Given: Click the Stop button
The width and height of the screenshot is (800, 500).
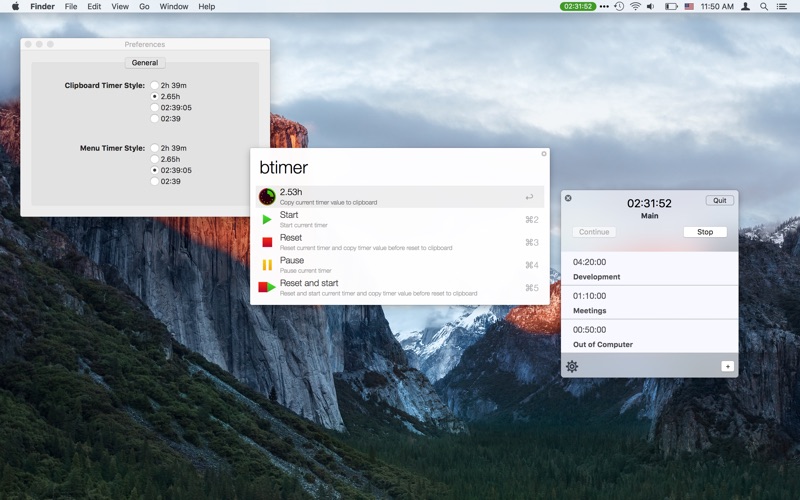Looking at the screenshot, I should [705, 232].
